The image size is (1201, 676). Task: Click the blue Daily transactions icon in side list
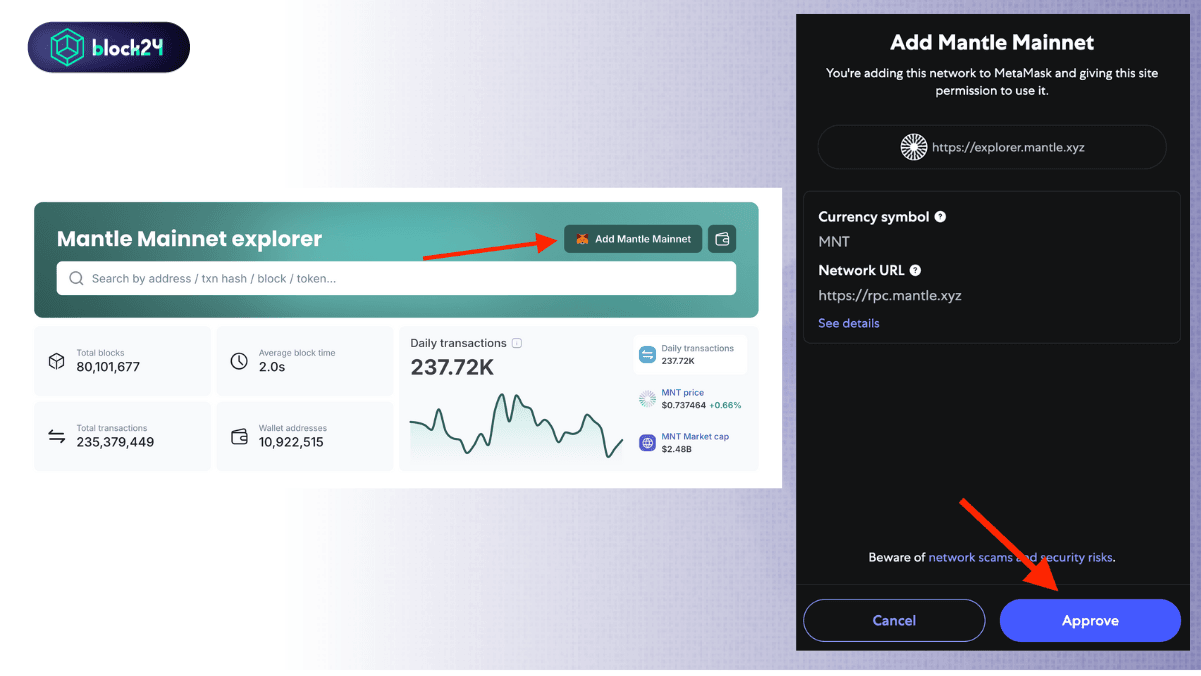pyautogui.click(x=647, y=354)
